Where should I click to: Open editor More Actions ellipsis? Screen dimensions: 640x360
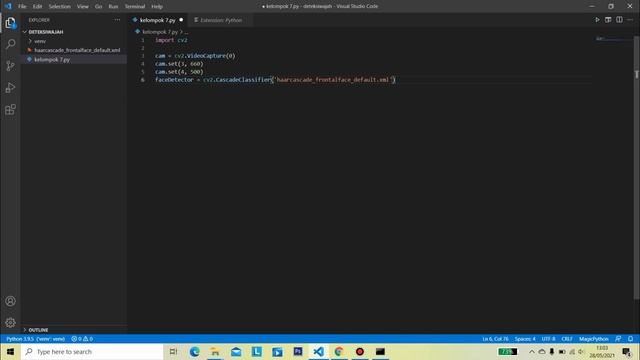(x=630, y=20)
